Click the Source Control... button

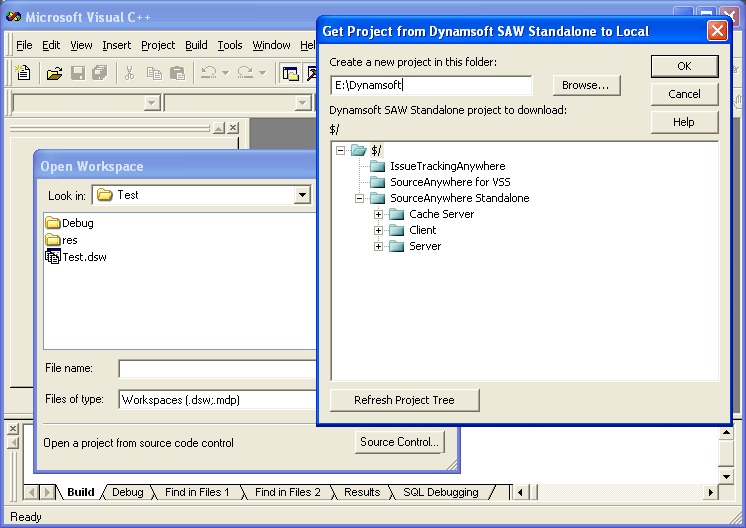399,442
